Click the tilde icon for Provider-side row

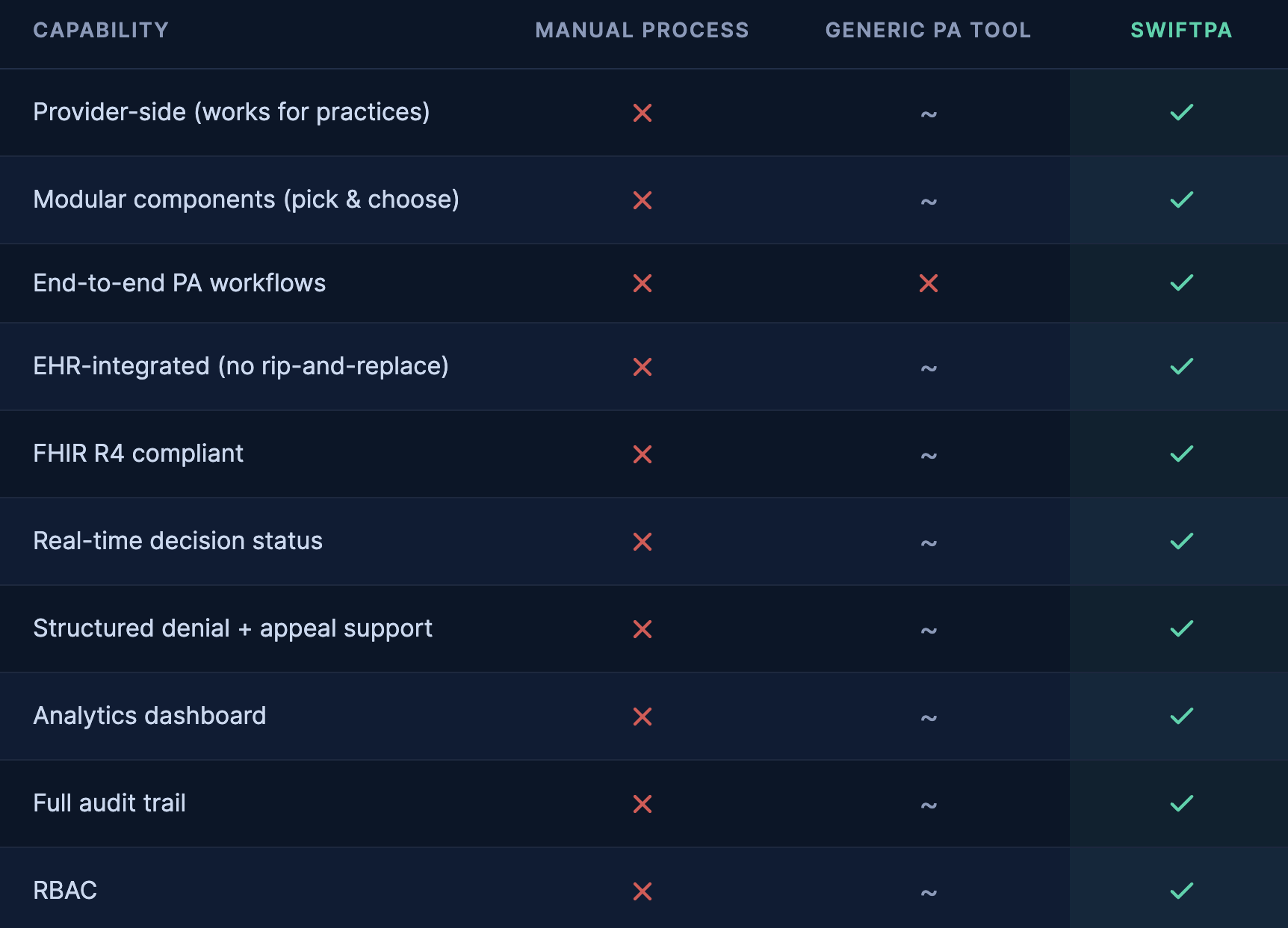(x=929, y=114)
